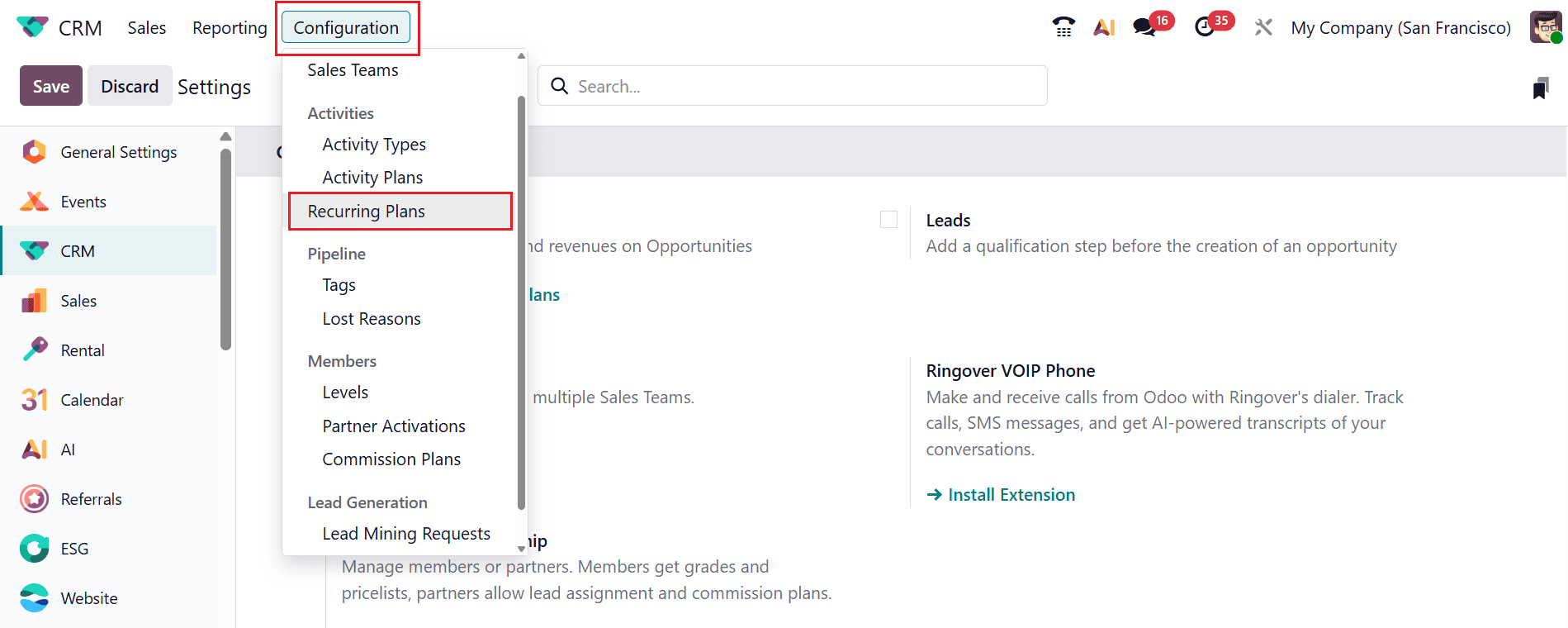Switch company My Company (San Francisco)
The image size is (1568, 628).
tap(1401, 28)
